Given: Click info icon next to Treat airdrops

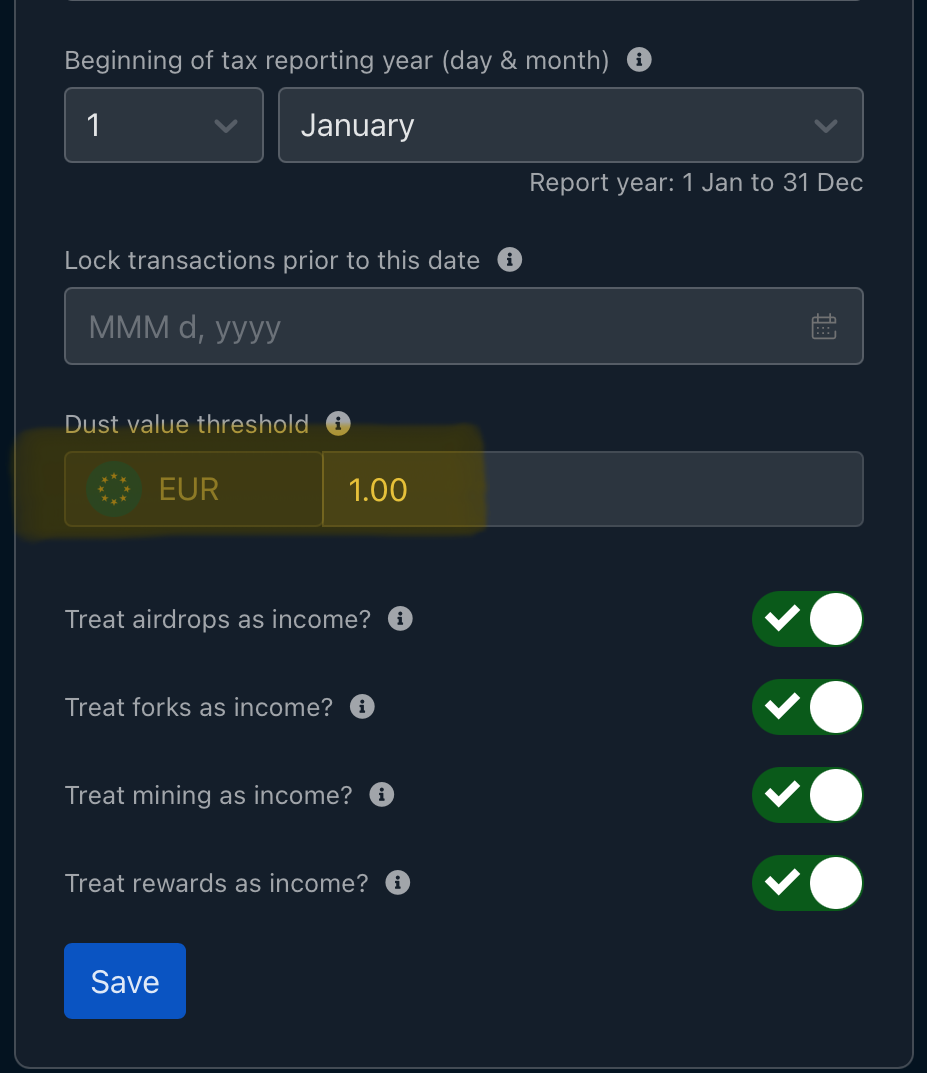Looking at the screenshot, I should pyautogui.click(x=400, y=619).
